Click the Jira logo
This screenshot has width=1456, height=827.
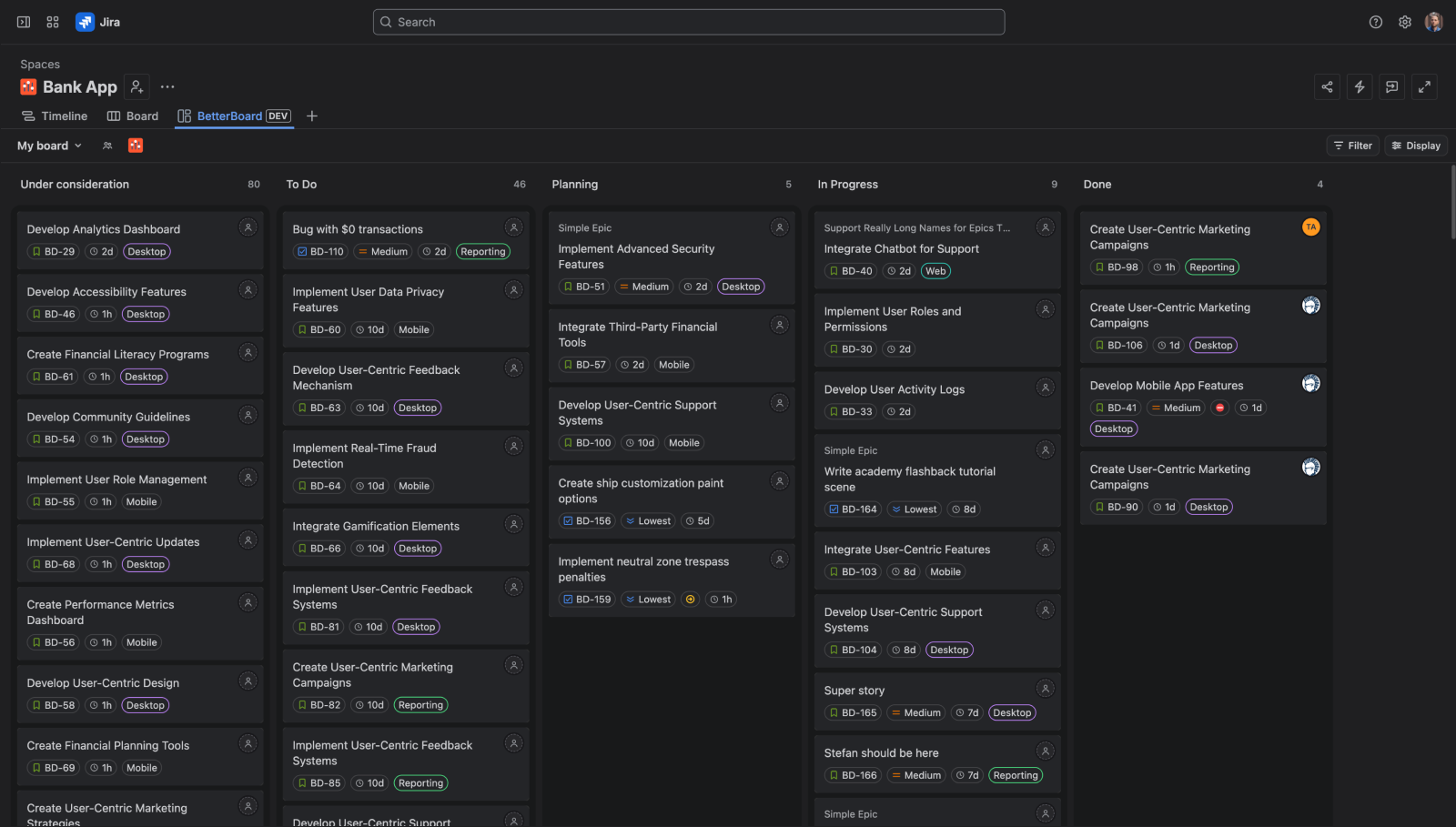click(98, 22)
